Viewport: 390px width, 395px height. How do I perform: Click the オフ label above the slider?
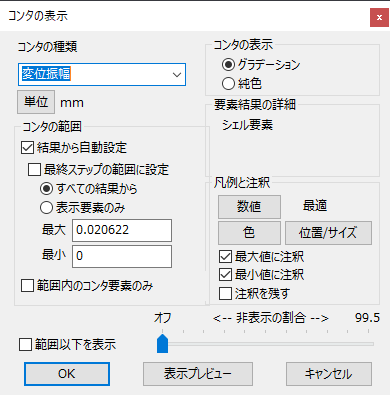pos(162,318)
